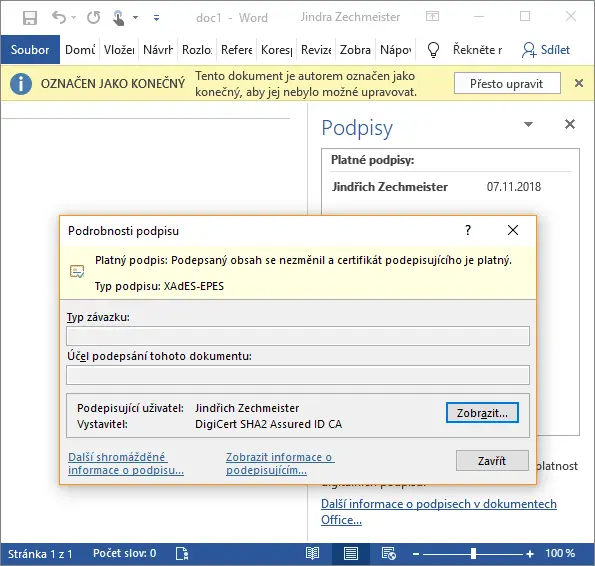Image resolution: width=595 pixels, height=566 pixels.
Task: Click the Účel podepsání tohoto dokumentu field
Action: pyautogui.click(x=298, y=375)
